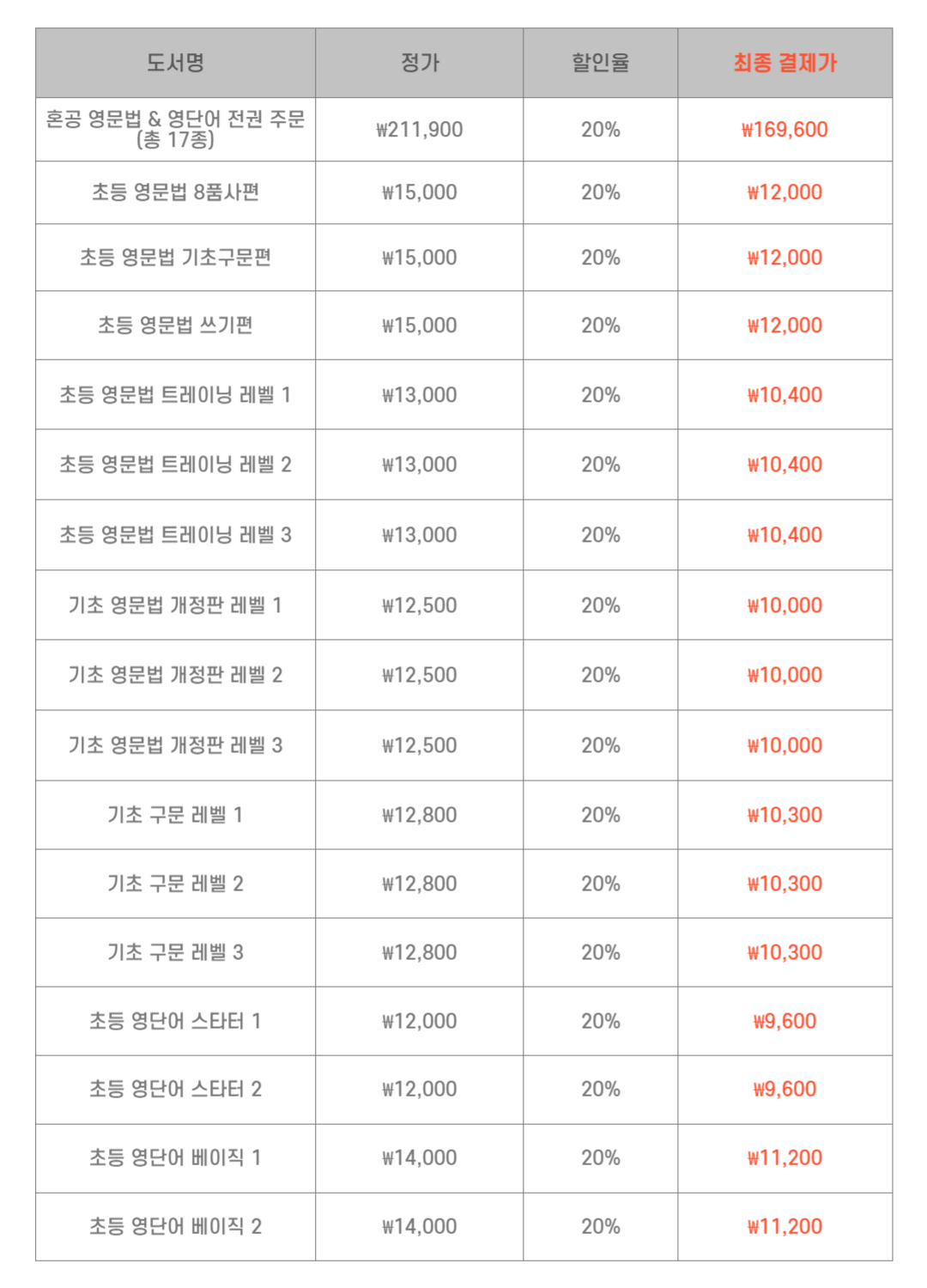Click the 할인율 column header
The image size is (927, 1288).
(600, 63)
